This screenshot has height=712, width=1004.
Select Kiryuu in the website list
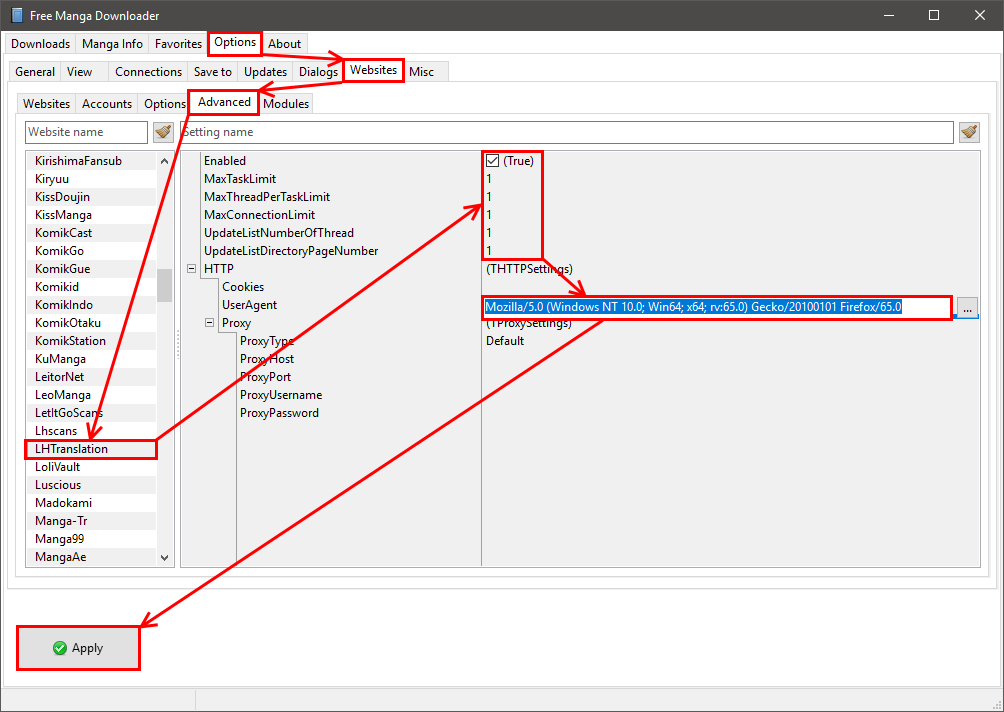(91, 179)
